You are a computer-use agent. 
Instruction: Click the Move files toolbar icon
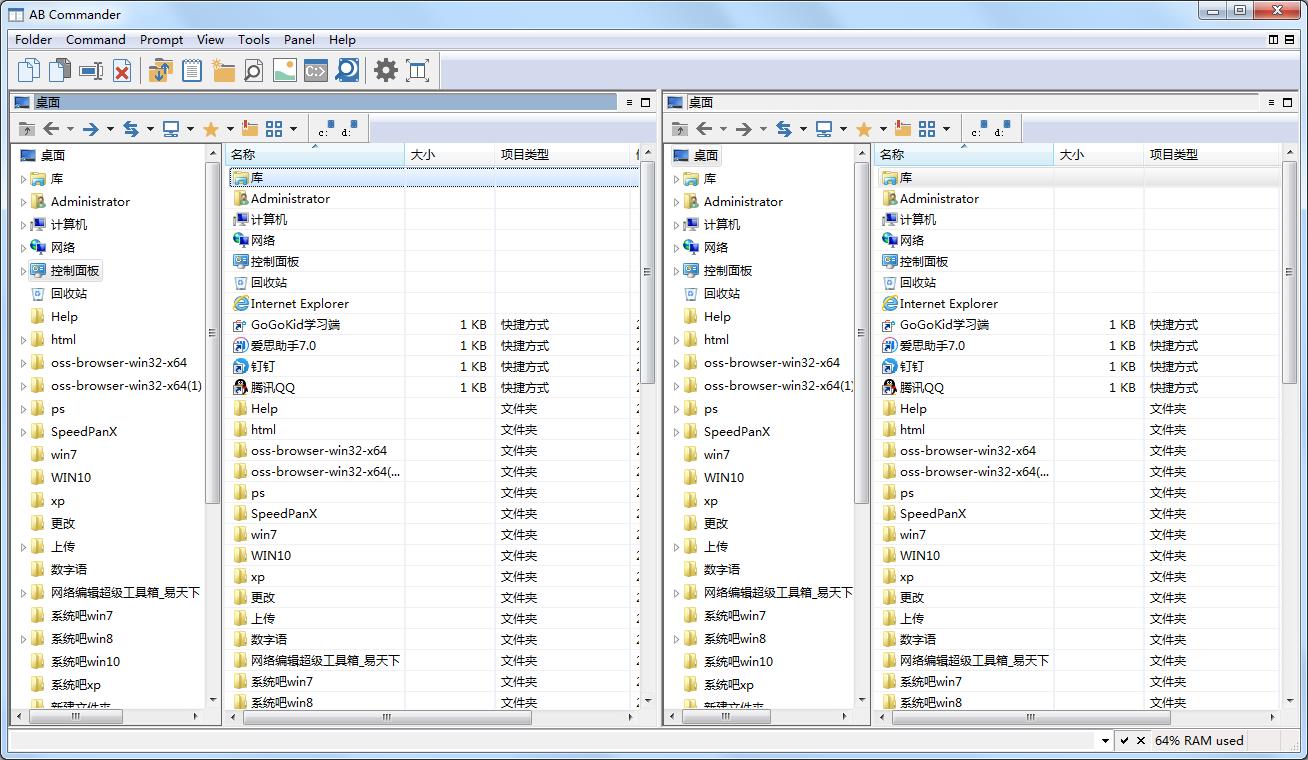click(x=60, y=70)
